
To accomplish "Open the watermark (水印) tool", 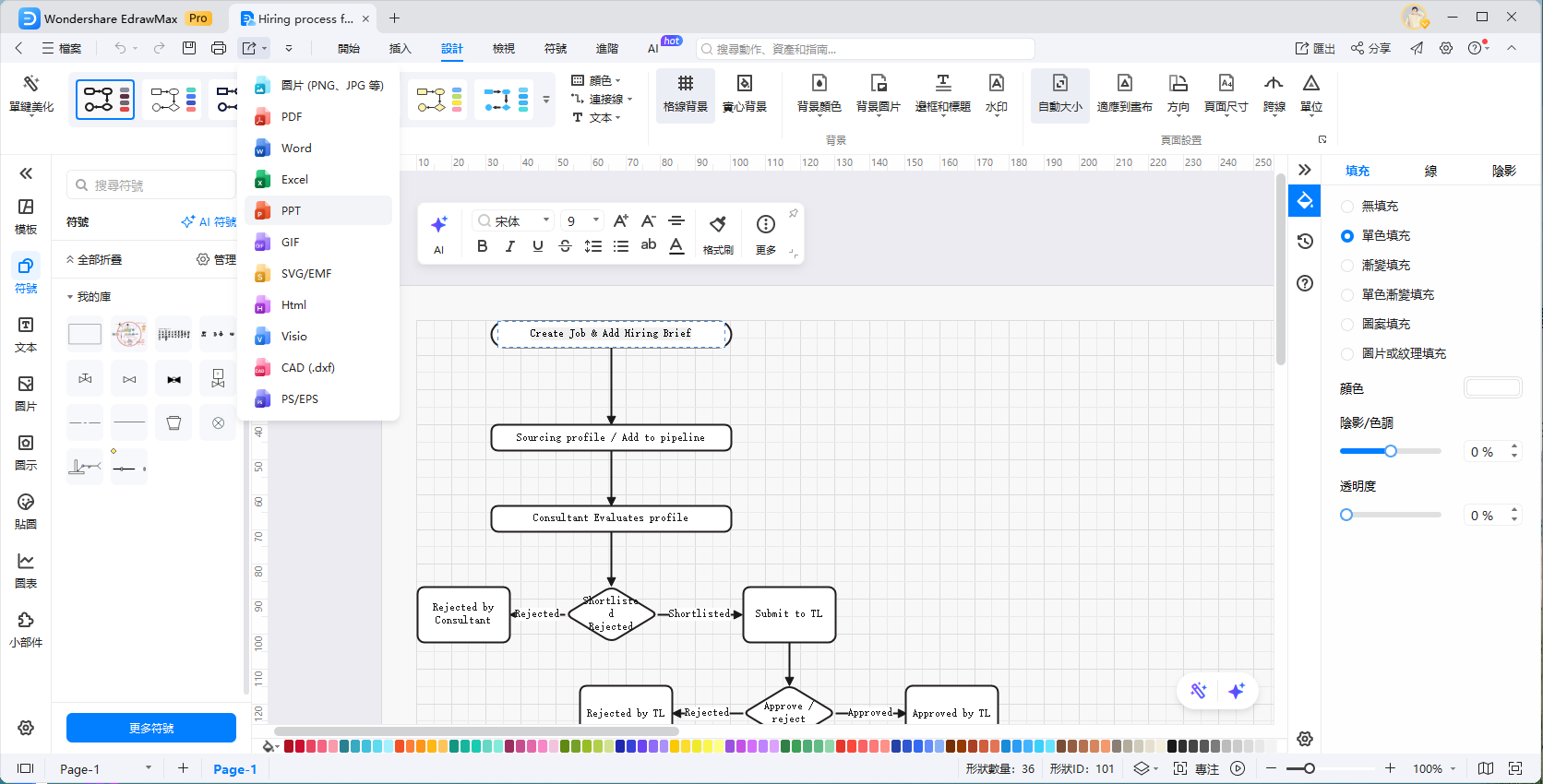I will pos(996,94).
